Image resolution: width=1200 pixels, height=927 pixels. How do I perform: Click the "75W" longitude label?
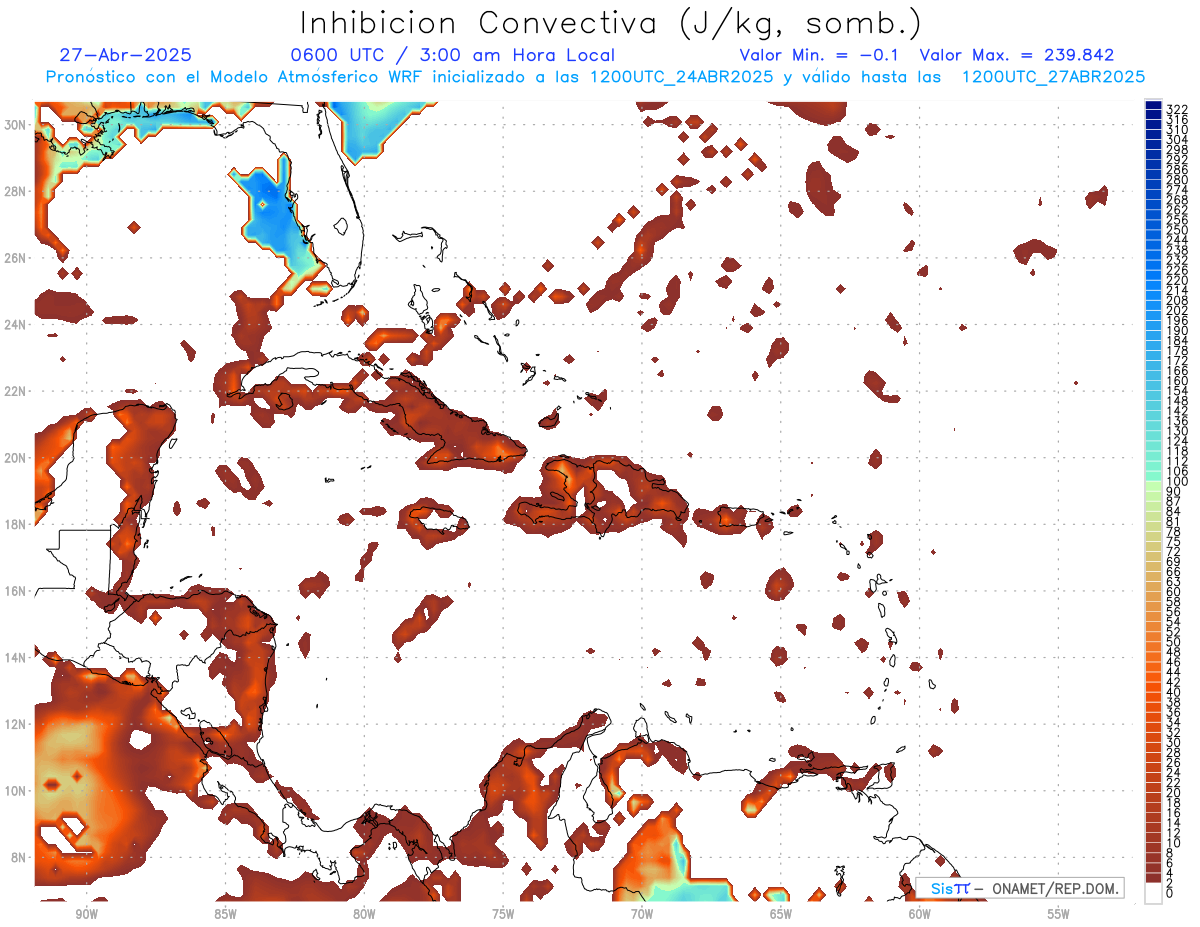(503, 914)
